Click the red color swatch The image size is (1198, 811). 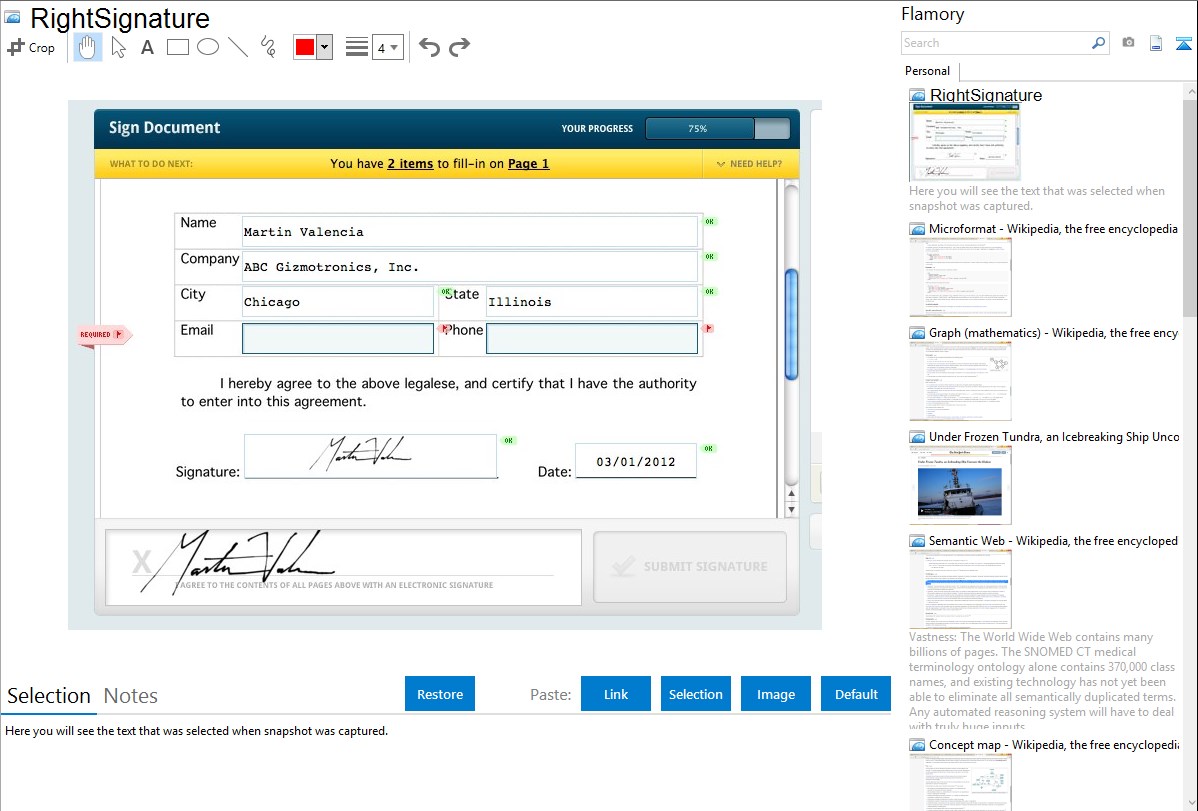(x=305, y=47)
